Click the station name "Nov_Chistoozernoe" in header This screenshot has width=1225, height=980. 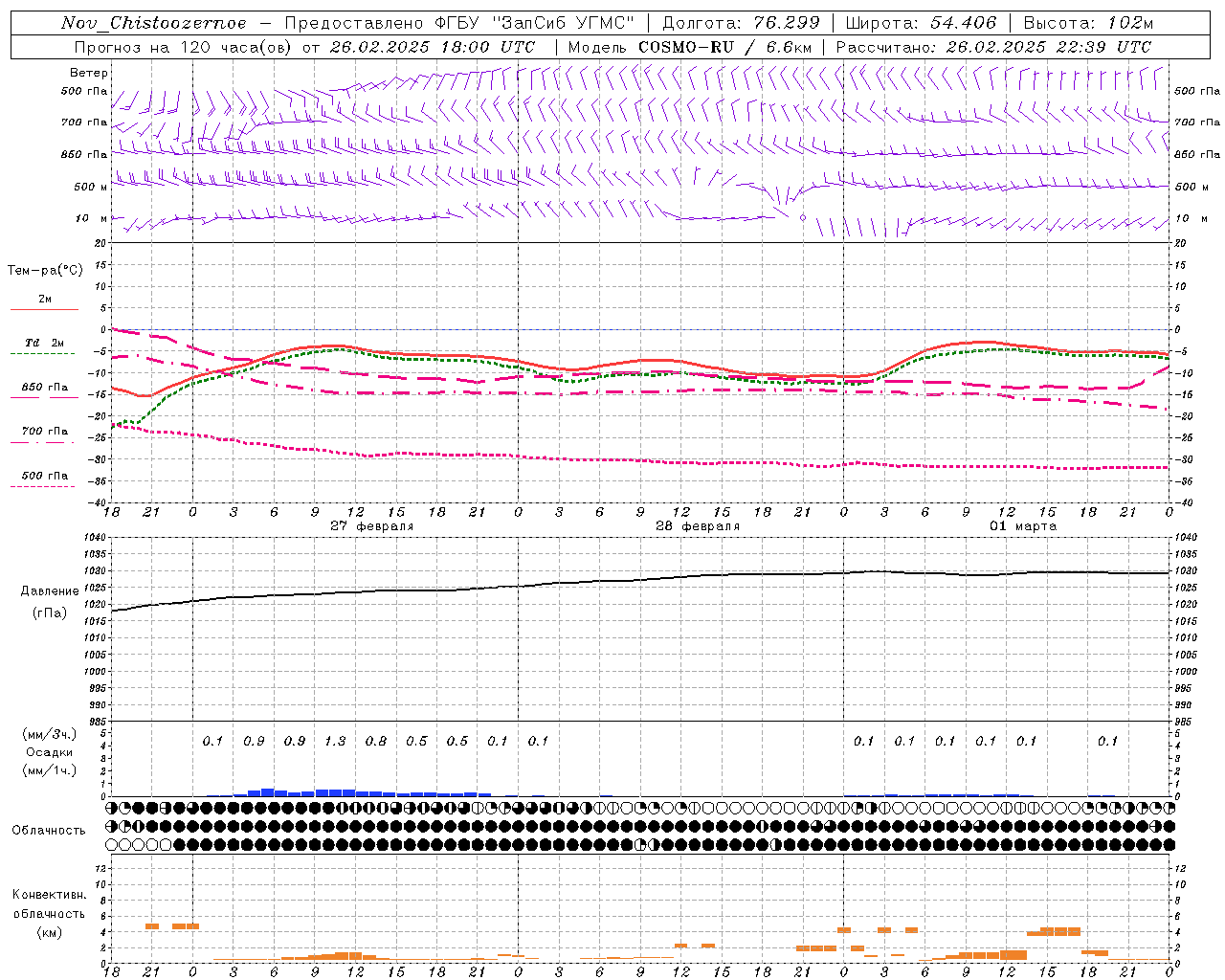tap(153, 23)
